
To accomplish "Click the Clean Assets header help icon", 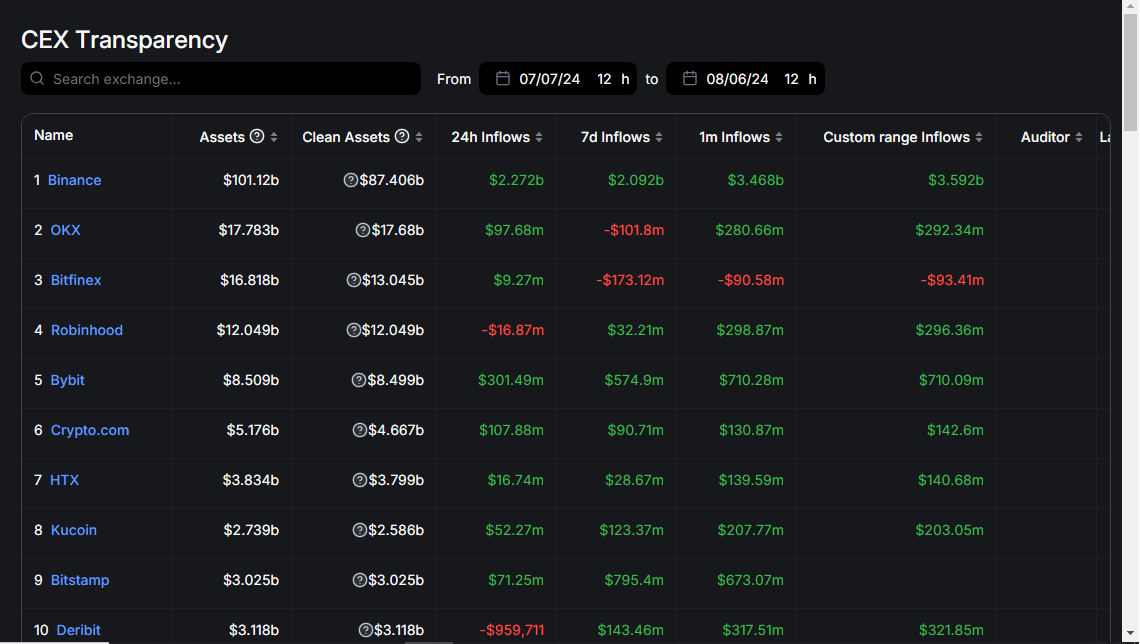I will [x=402, y=137].
